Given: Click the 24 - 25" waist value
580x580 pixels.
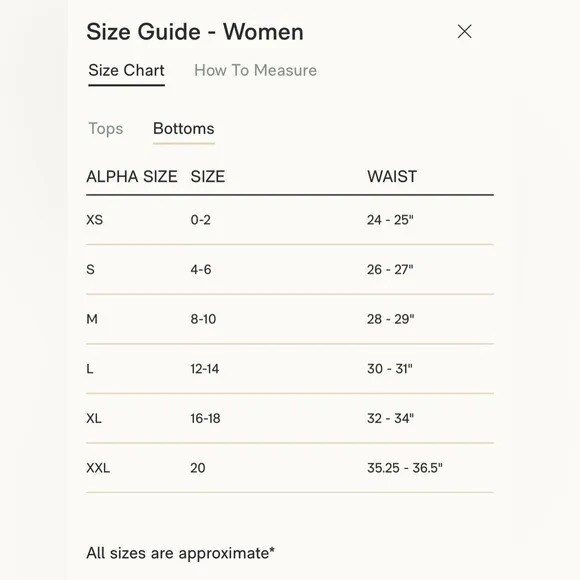Looking at the screenshot, I should coord(390,220).
